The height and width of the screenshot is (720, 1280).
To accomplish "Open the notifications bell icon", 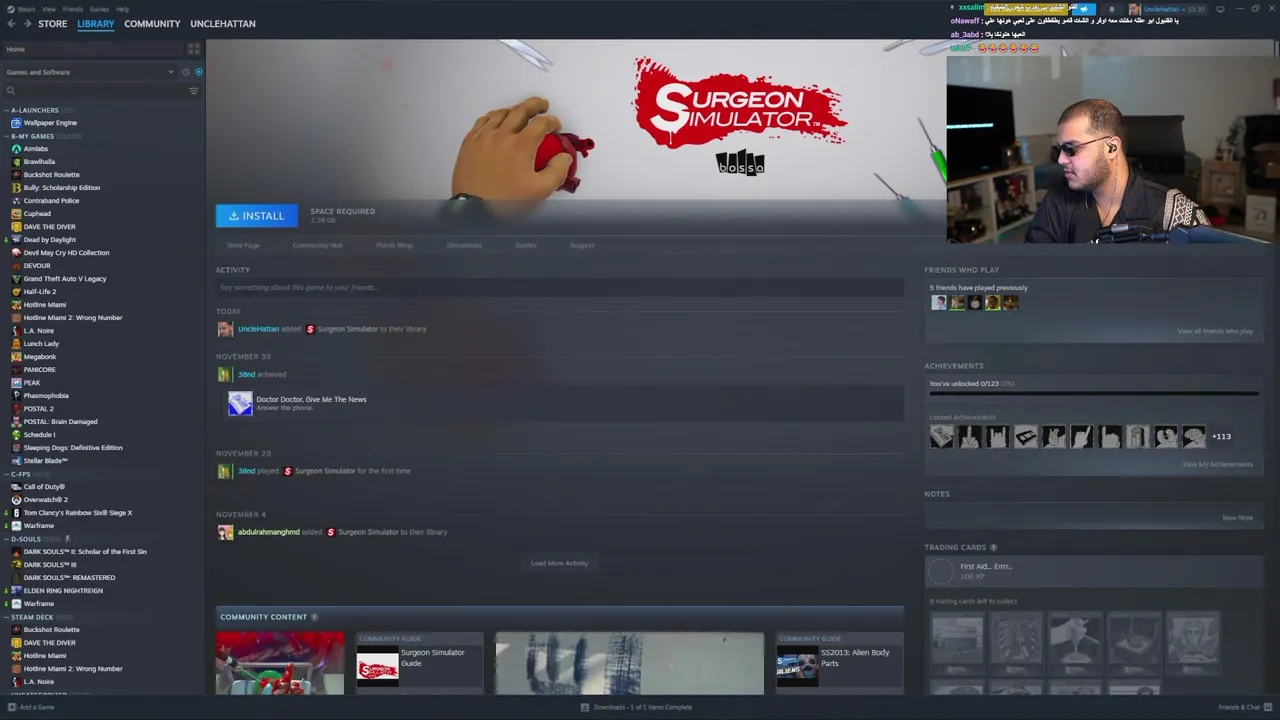I will pos(1112,9).
